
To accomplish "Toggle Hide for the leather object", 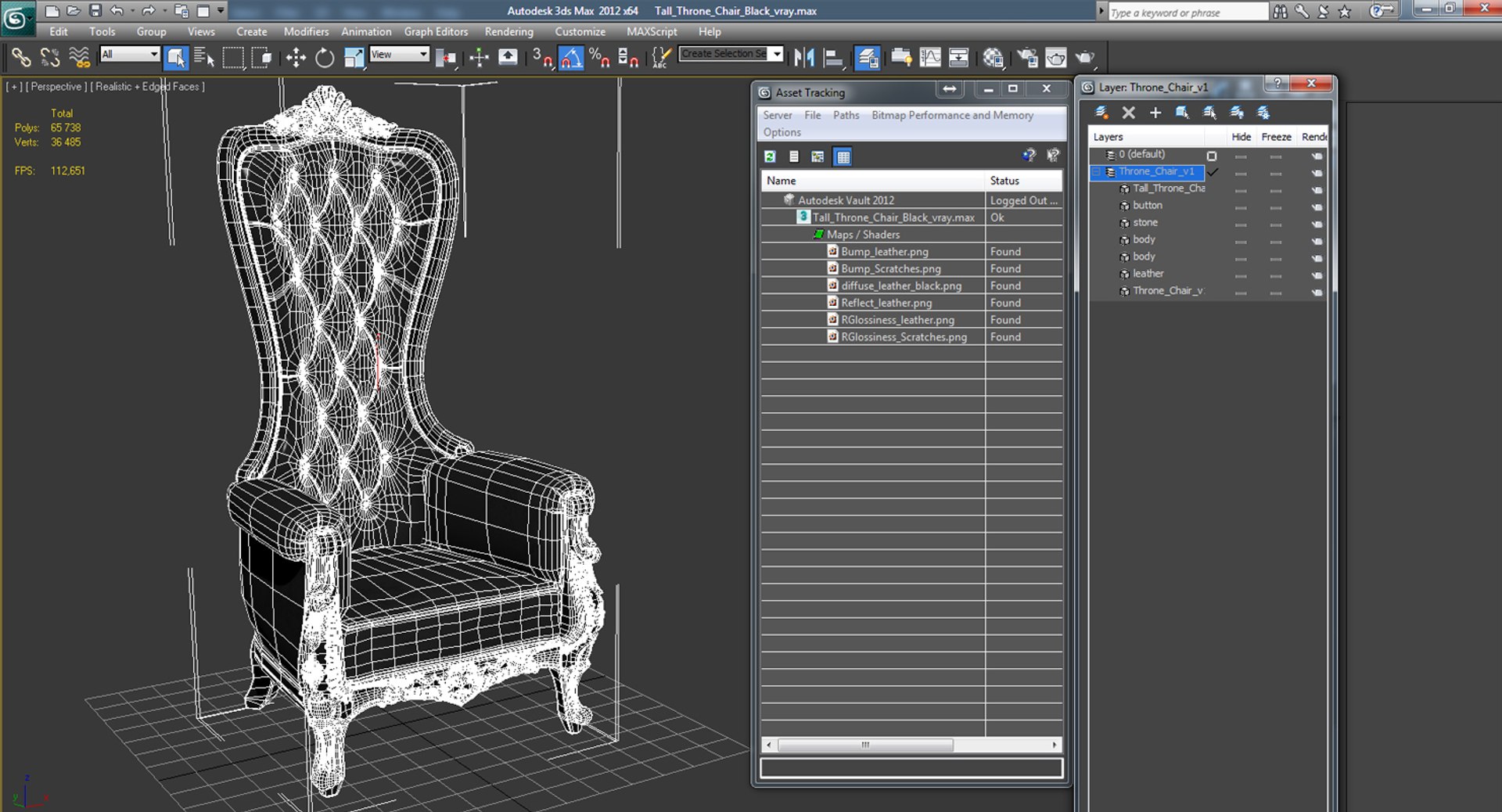I will 1241,275.
